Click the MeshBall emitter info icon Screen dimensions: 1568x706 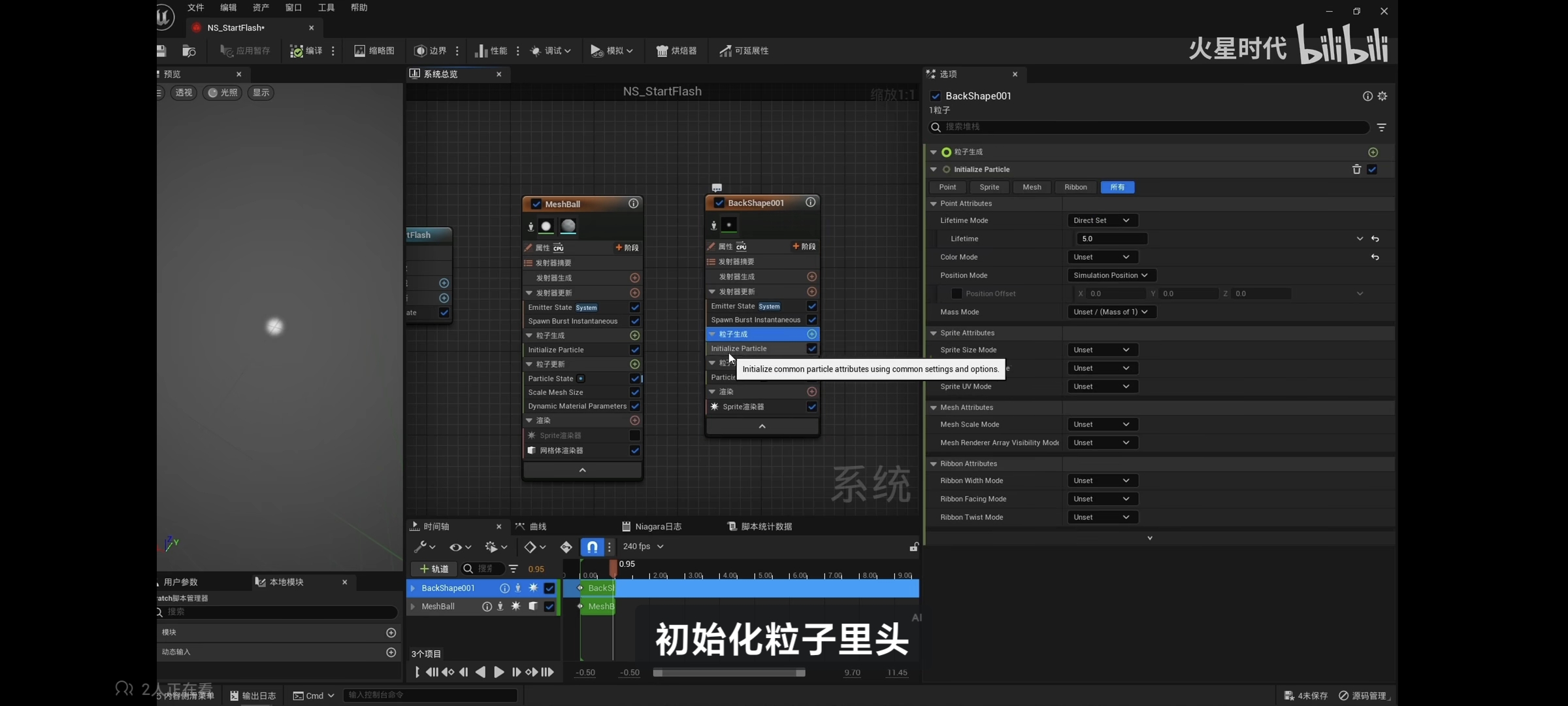point(633,204)
